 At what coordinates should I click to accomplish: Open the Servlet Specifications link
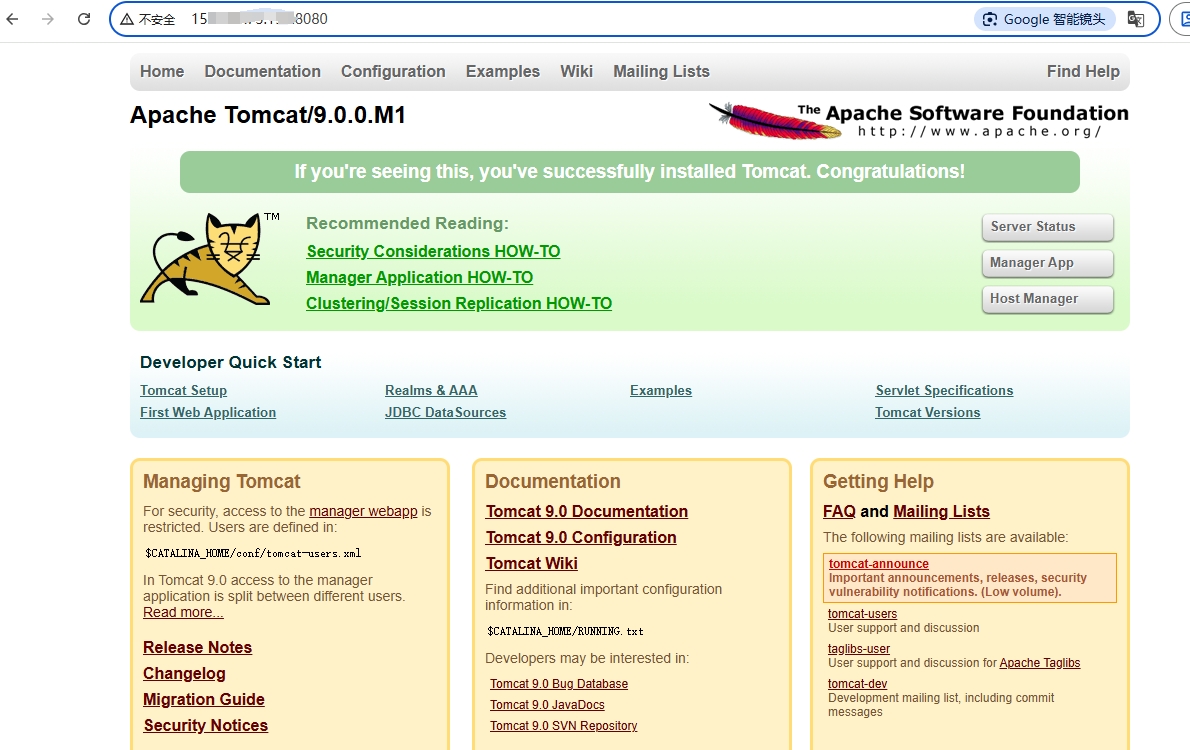[x=944, y=390]
